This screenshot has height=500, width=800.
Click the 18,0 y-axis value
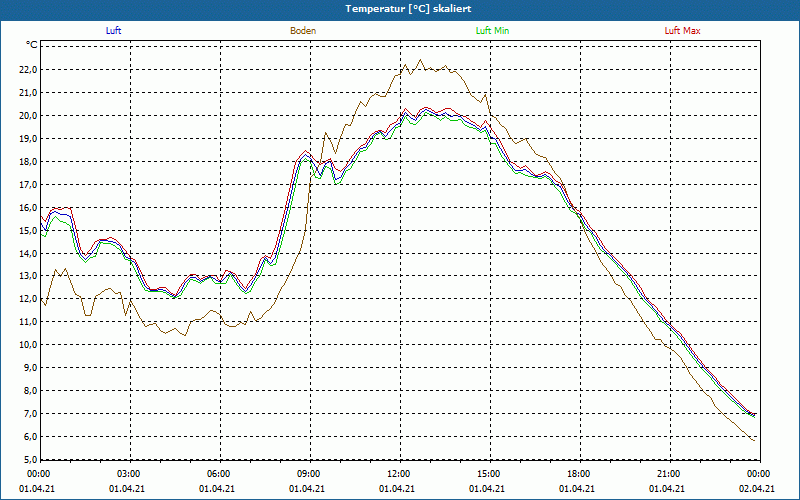tap(28, 161)
